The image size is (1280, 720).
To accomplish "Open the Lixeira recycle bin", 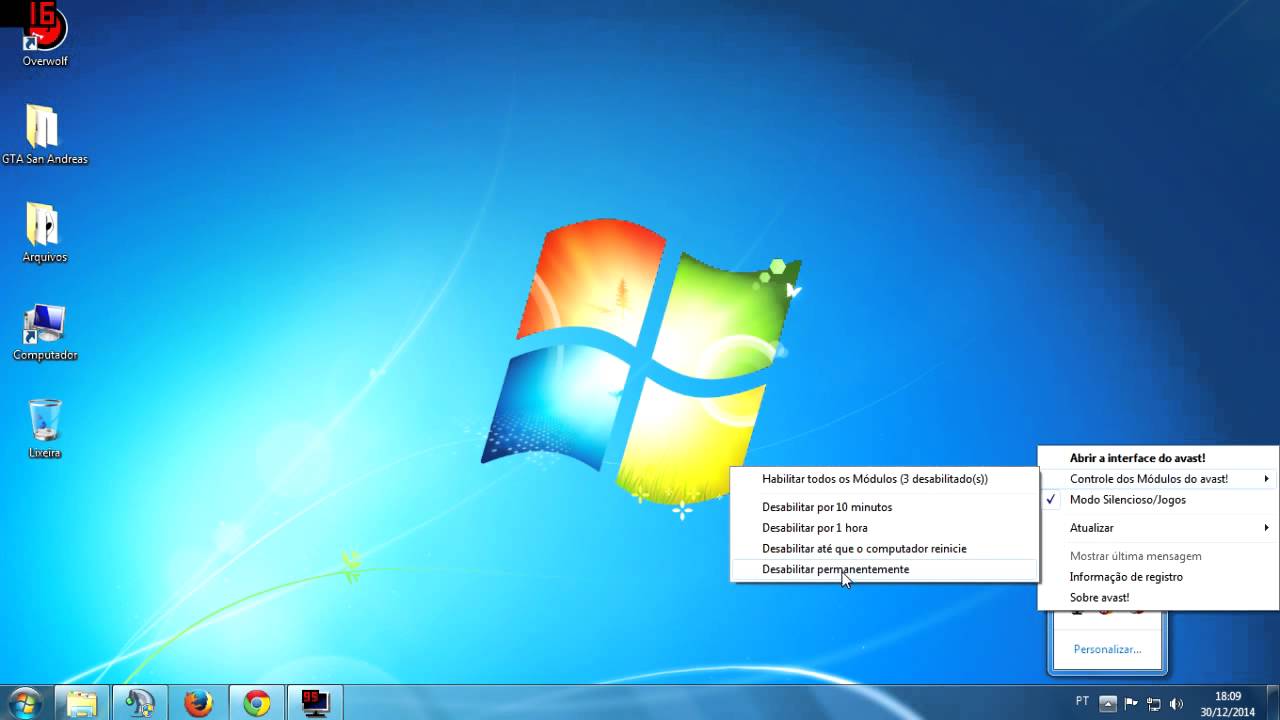I will click(44, 430).
